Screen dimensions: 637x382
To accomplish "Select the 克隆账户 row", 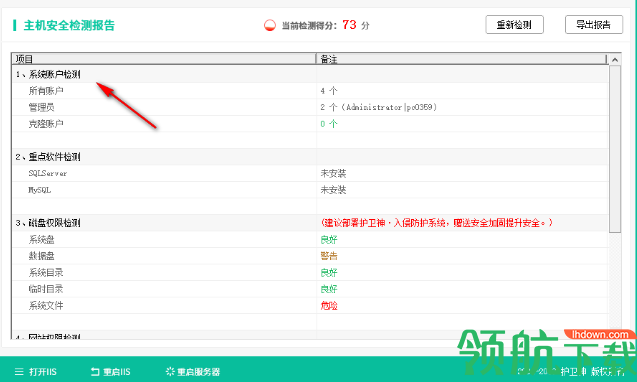I will click(x=310, y=124).
